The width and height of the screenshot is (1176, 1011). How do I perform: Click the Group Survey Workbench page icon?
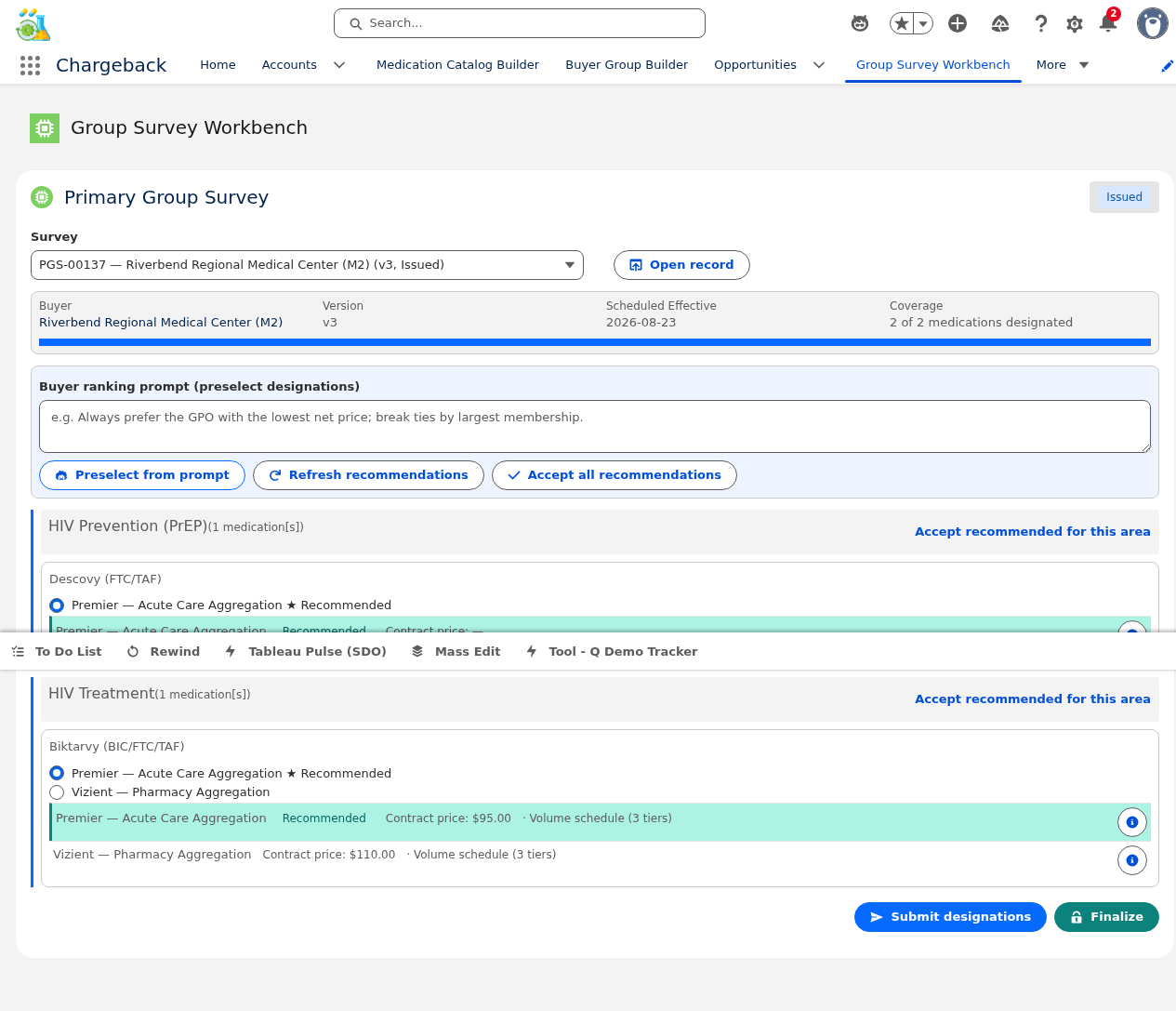pyautogui.click(x=45, y=128)
